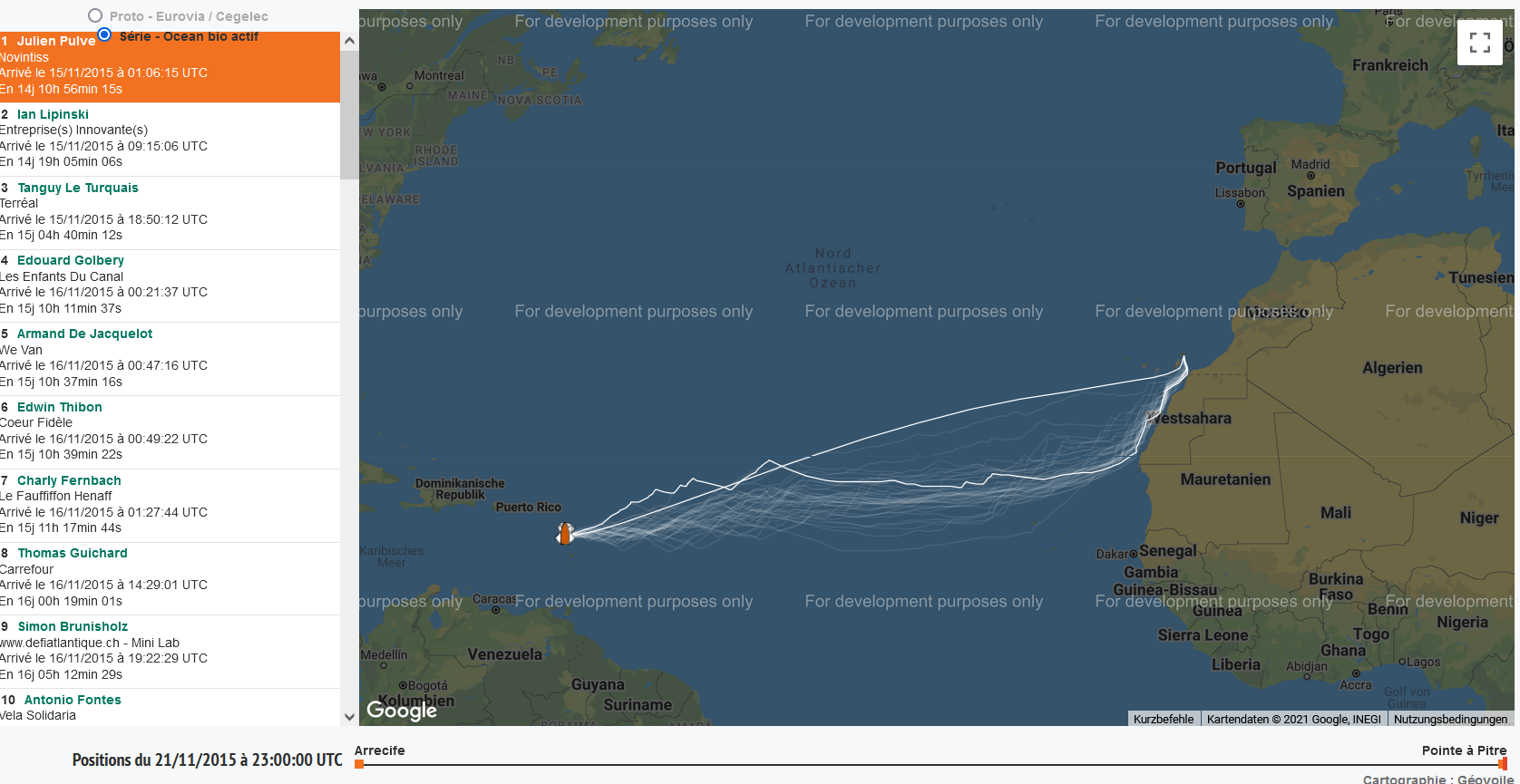Select skipper Charly Fernbach
The image size is (1520, 784).
tap(69, 480)
